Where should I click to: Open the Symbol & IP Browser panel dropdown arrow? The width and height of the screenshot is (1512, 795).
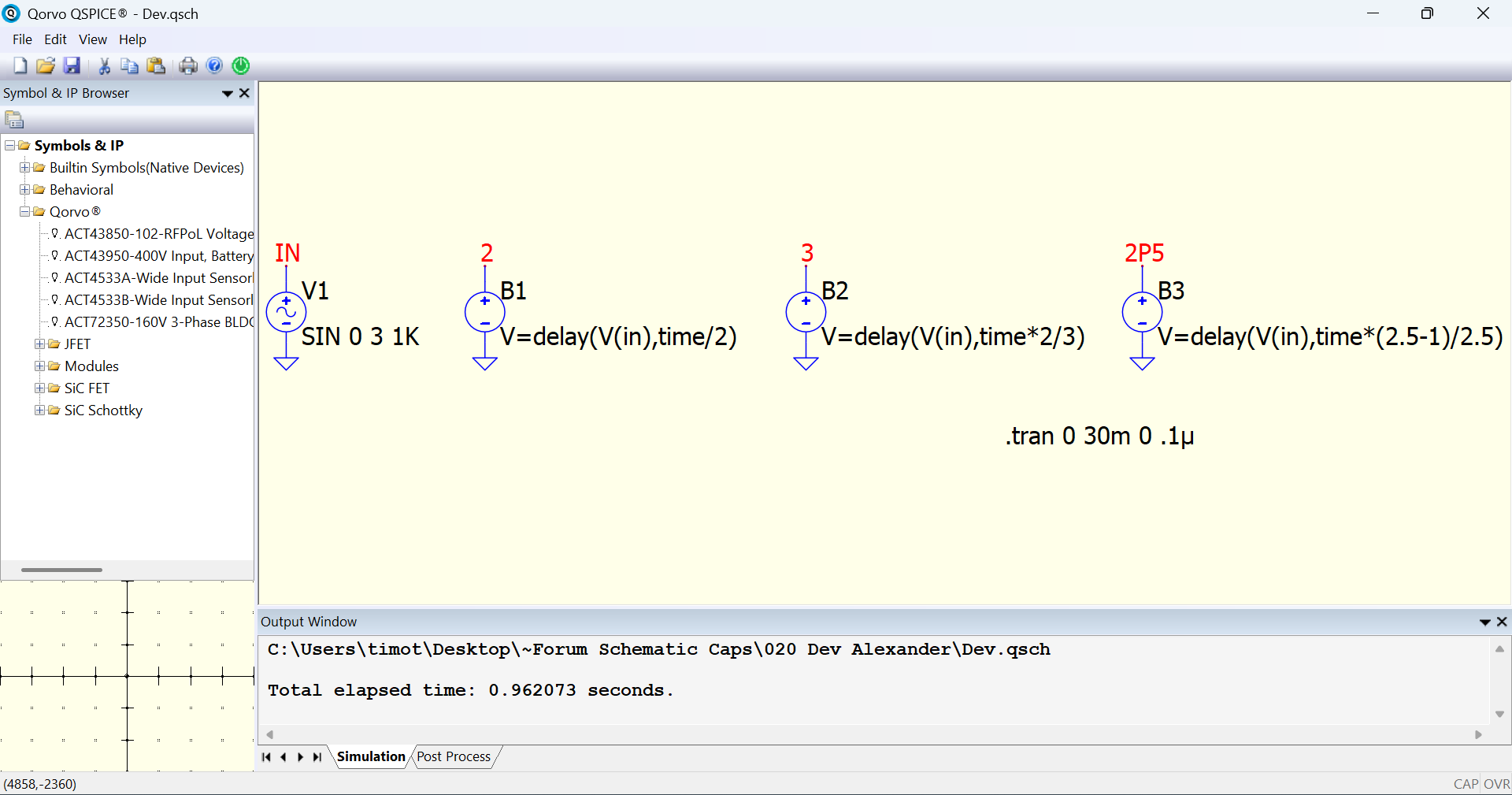tap(227, 94)
